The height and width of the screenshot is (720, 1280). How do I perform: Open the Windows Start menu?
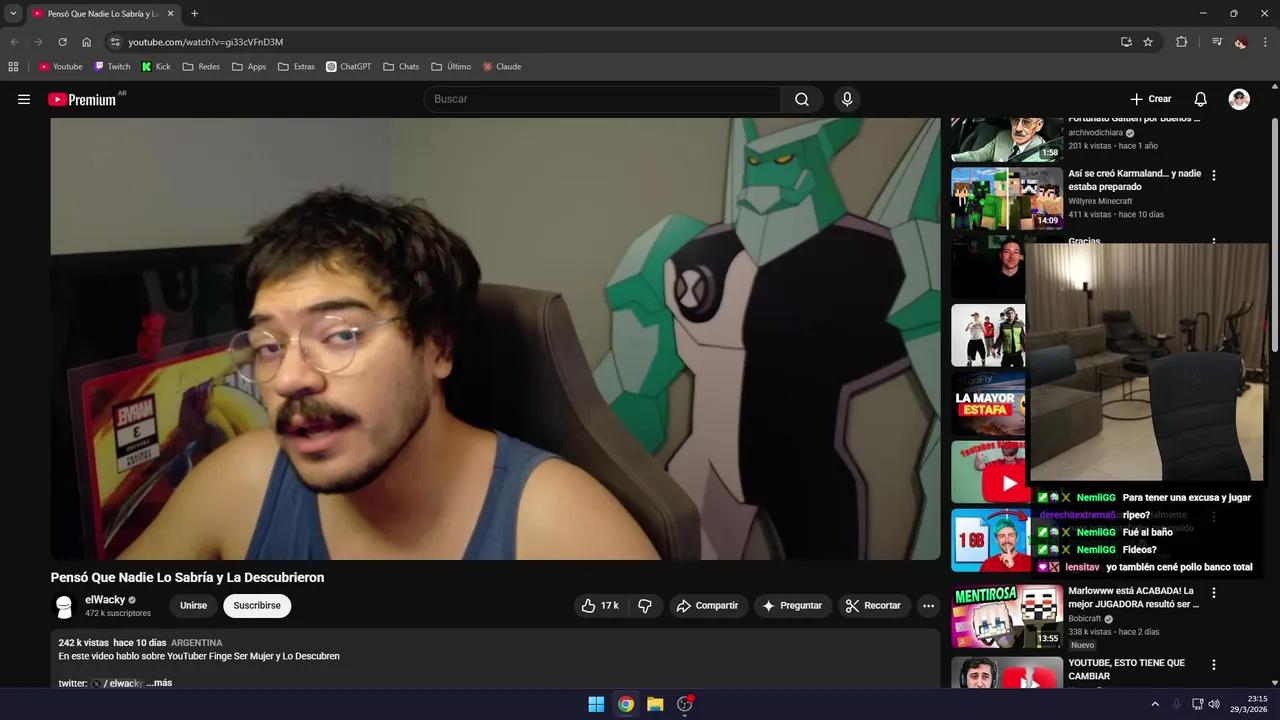click(596, 704)
